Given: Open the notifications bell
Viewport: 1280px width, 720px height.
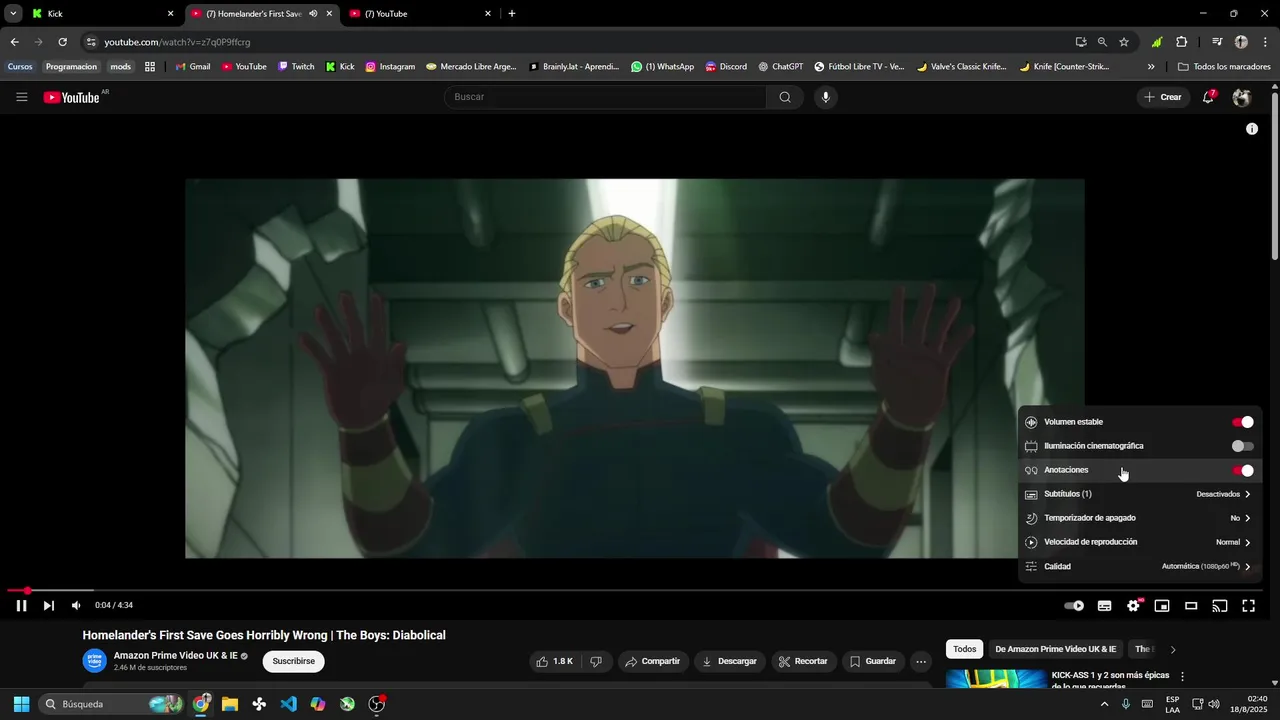Looking at the screenshot, I should click(x=1208, y=97).
